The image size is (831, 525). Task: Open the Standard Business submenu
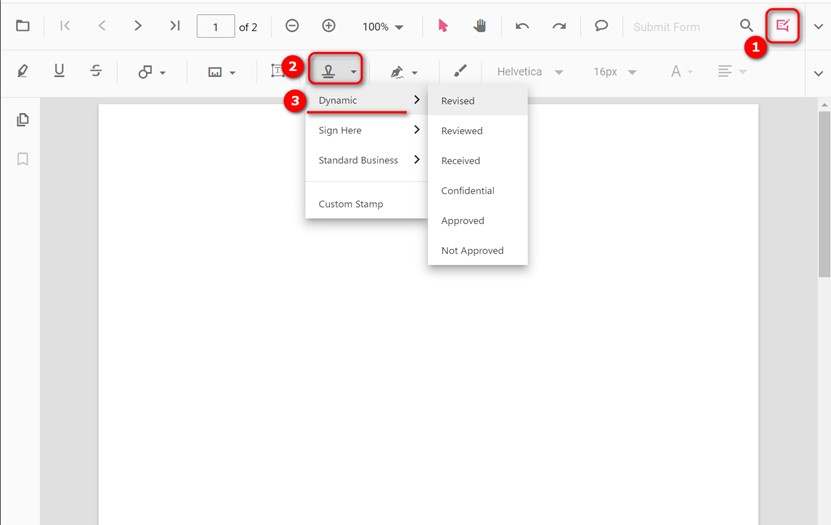coord(366,160)
